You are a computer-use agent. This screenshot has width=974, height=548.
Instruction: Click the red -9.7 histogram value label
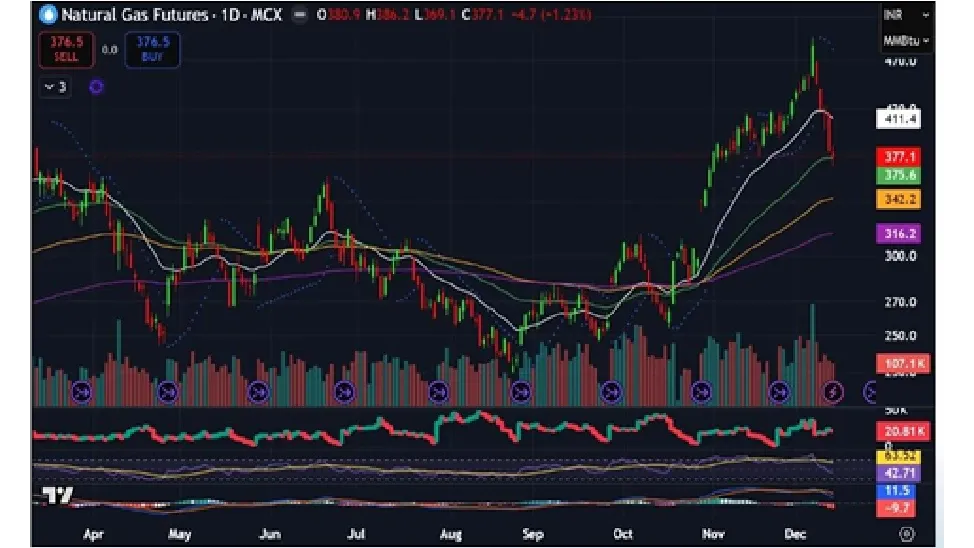pyautogui.click(x=898, y=508)
